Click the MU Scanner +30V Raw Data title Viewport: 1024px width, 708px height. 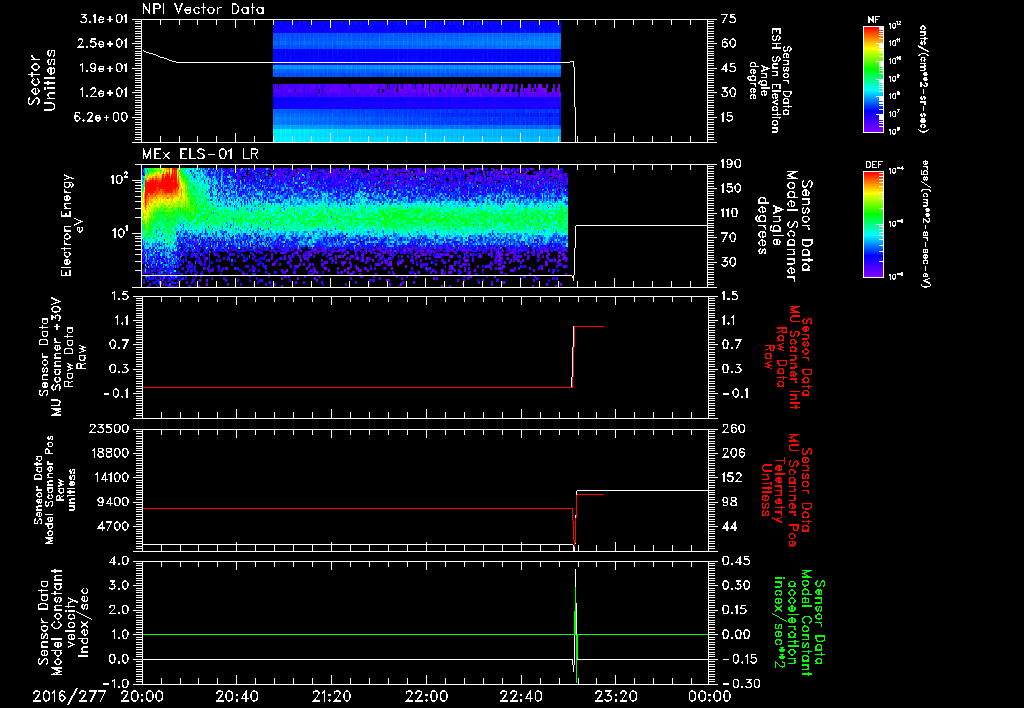[x=63, y=358]
